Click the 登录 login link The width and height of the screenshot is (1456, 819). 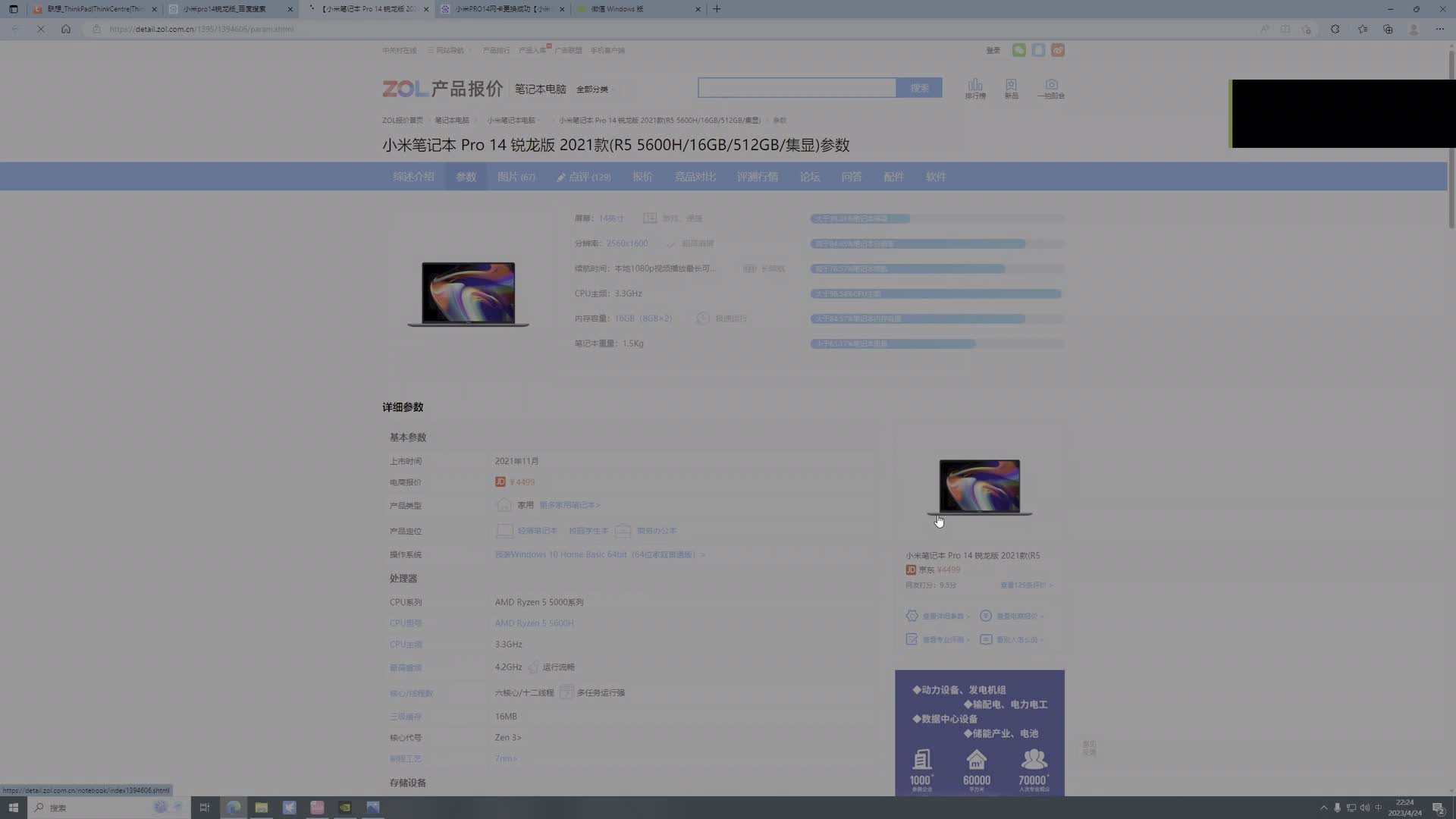click(993, 50)
